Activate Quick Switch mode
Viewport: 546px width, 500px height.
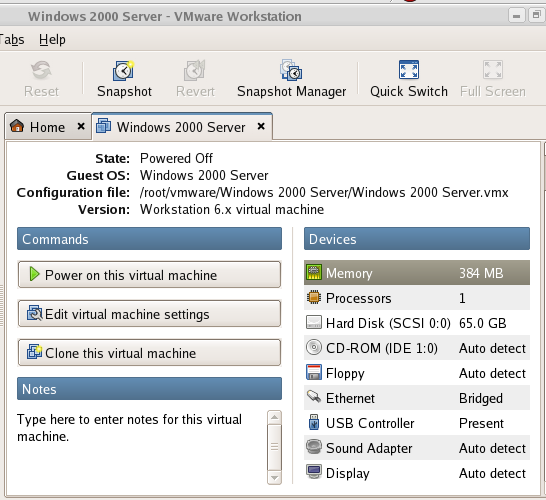coord(408,70)
